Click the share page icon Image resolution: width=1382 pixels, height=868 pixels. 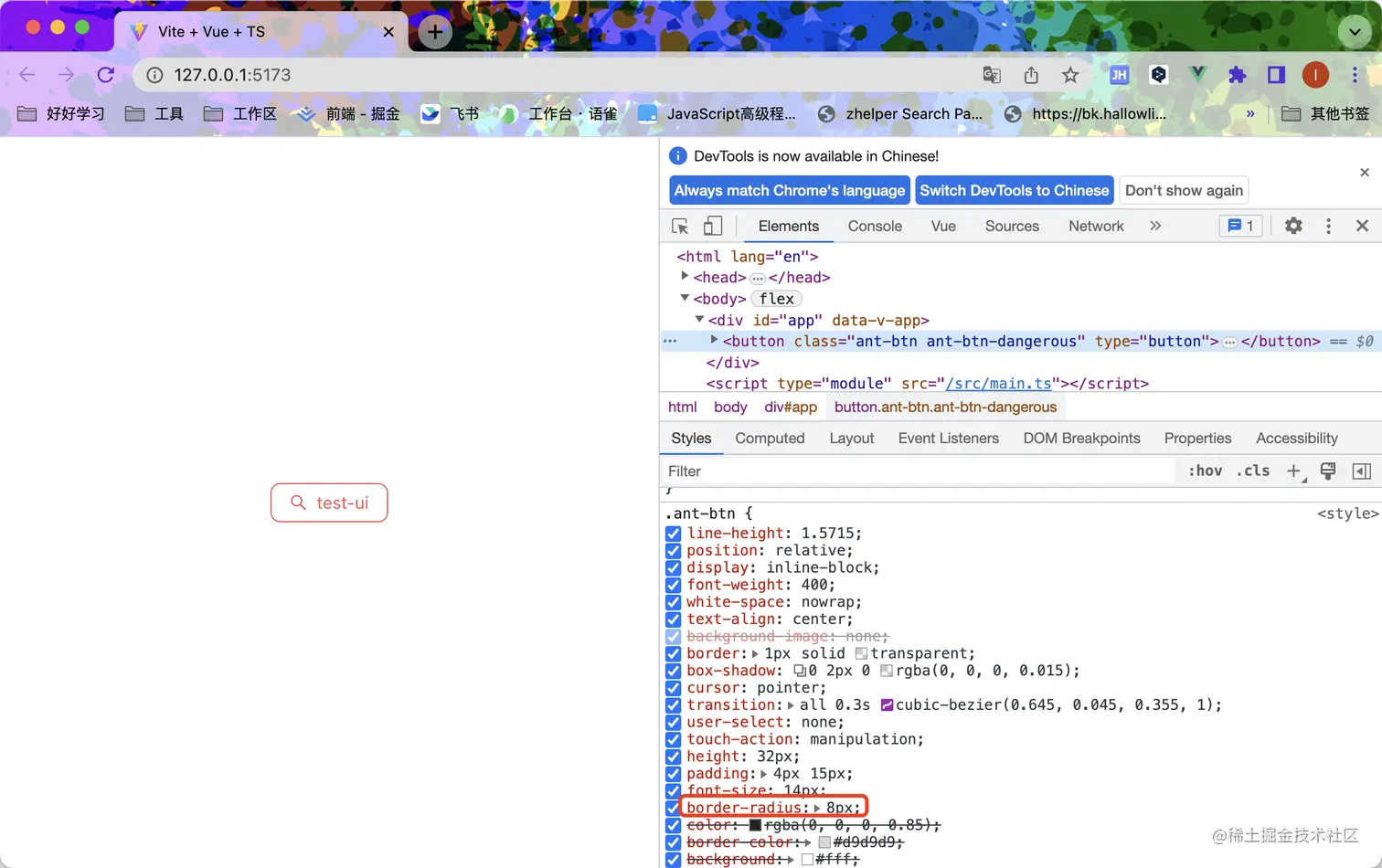(x=1031, y=75)
